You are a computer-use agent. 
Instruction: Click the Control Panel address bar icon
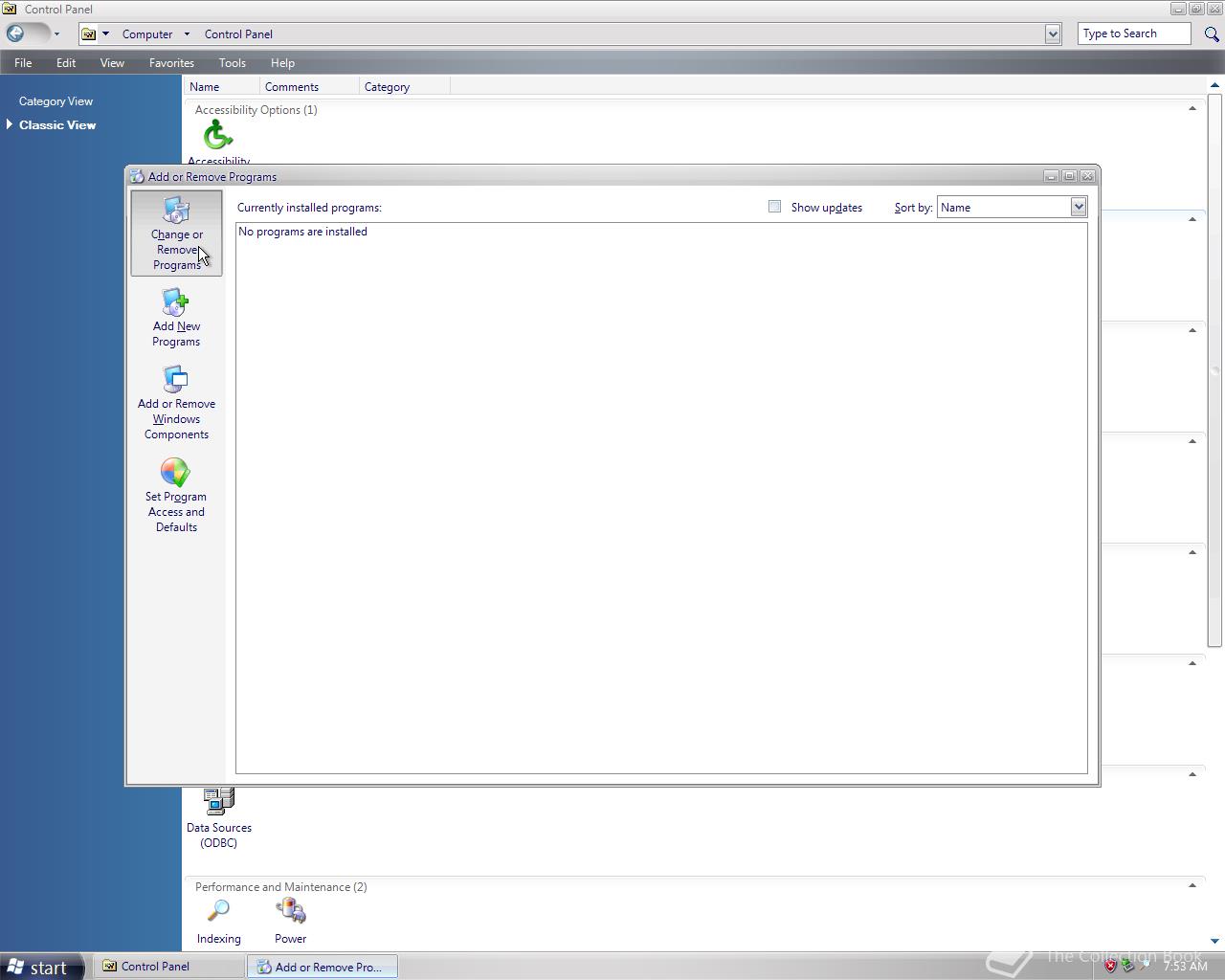(89, 33)
